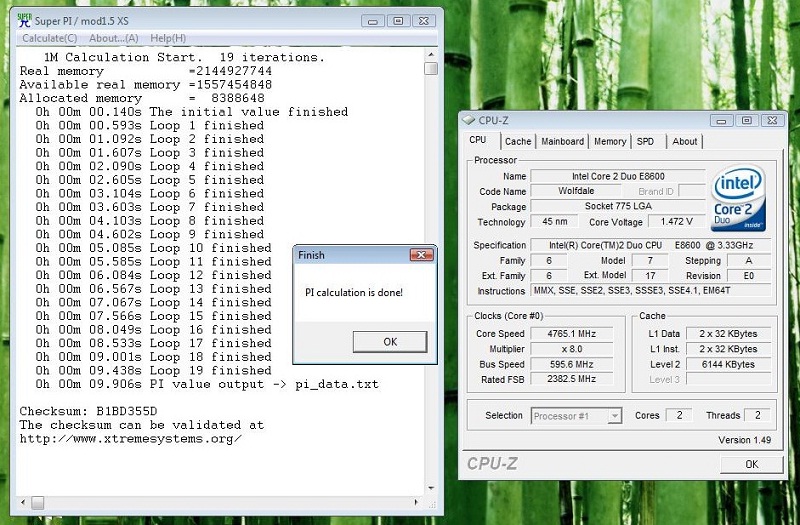Click the Stepping value 'A'
This screenshot has height=525, width=800.
pos(749,261)
